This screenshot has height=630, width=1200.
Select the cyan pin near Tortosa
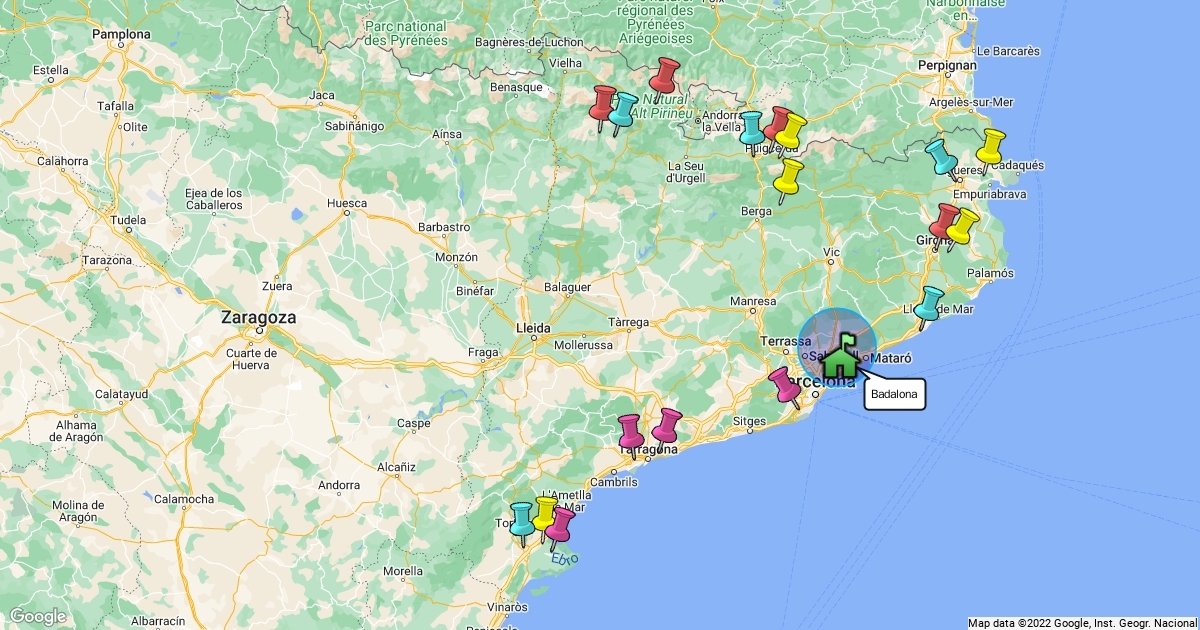point(522,519)
